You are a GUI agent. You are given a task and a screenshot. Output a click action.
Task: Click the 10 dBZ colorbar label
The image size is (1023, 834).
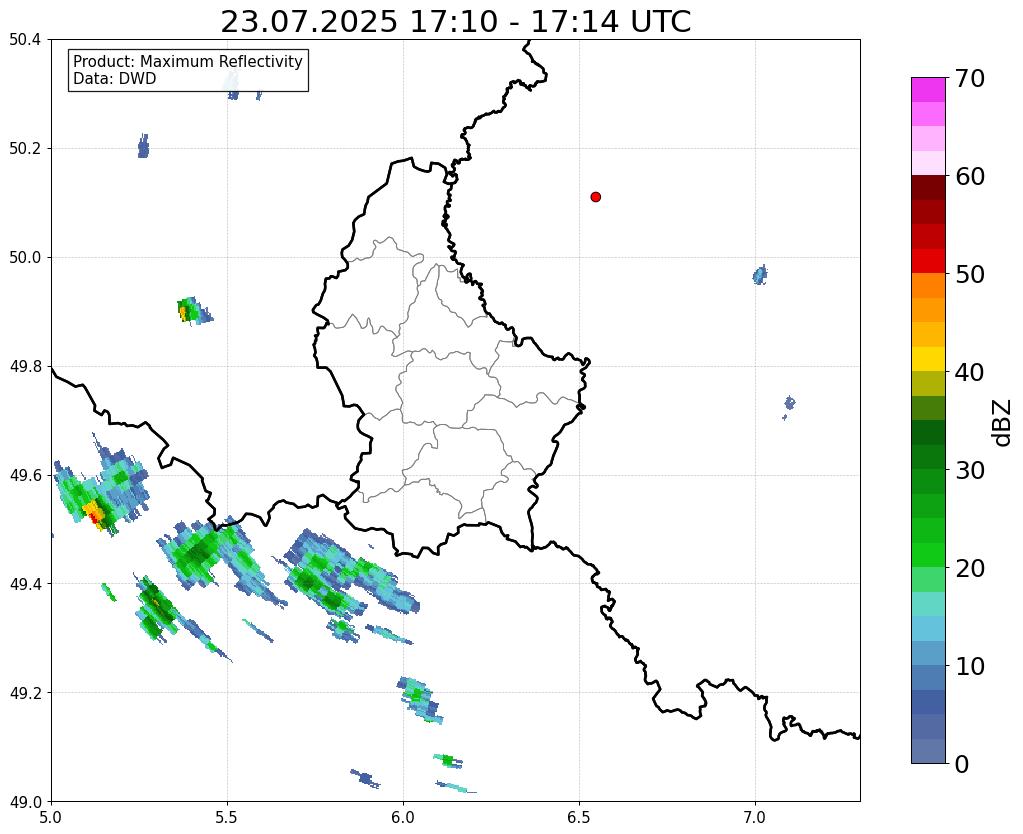[x=969, y=666]
